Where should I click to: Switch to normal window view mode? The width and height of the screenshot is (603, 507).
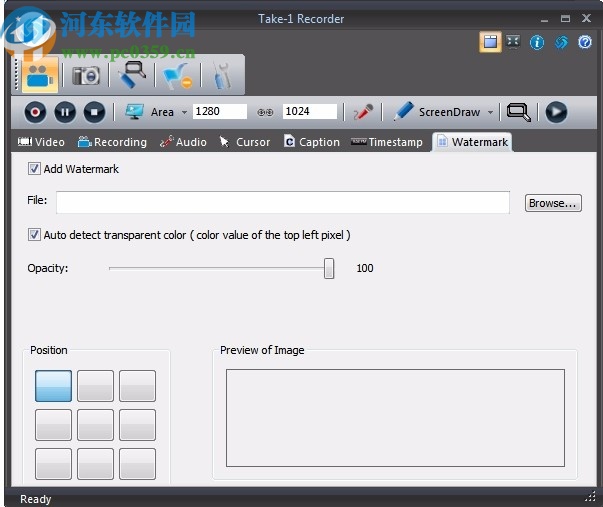(490, 42)
